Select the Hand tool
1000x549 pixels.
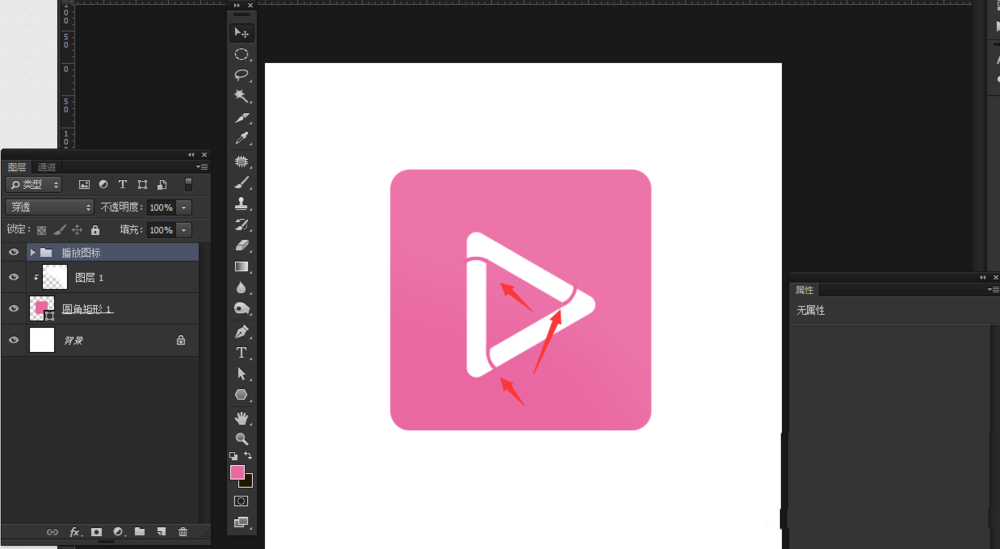242,418
